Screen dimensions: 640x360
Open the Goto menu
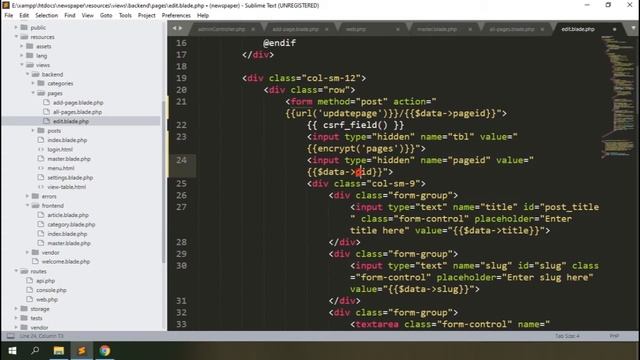click(x=106, y=16)
